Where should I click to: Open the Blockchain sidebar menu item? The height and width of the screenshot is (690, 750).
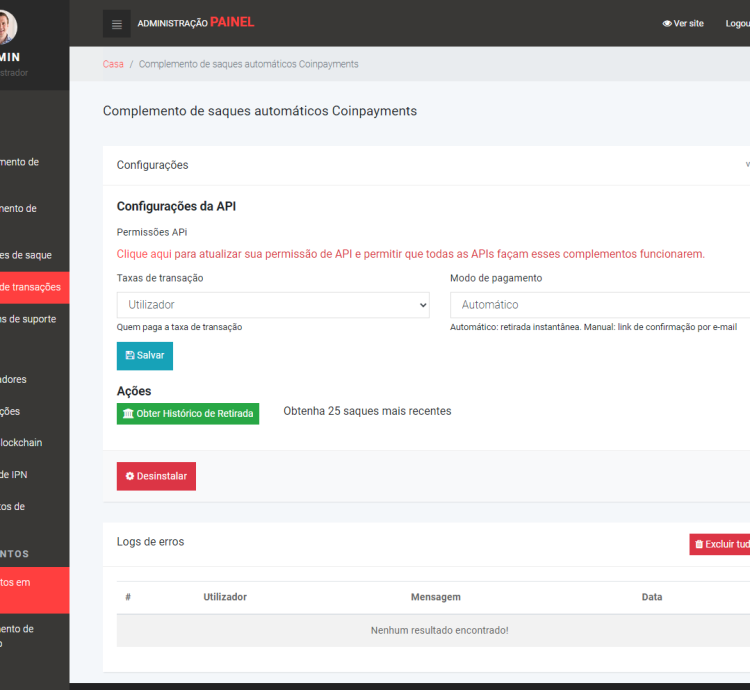(x=22, y=442)
